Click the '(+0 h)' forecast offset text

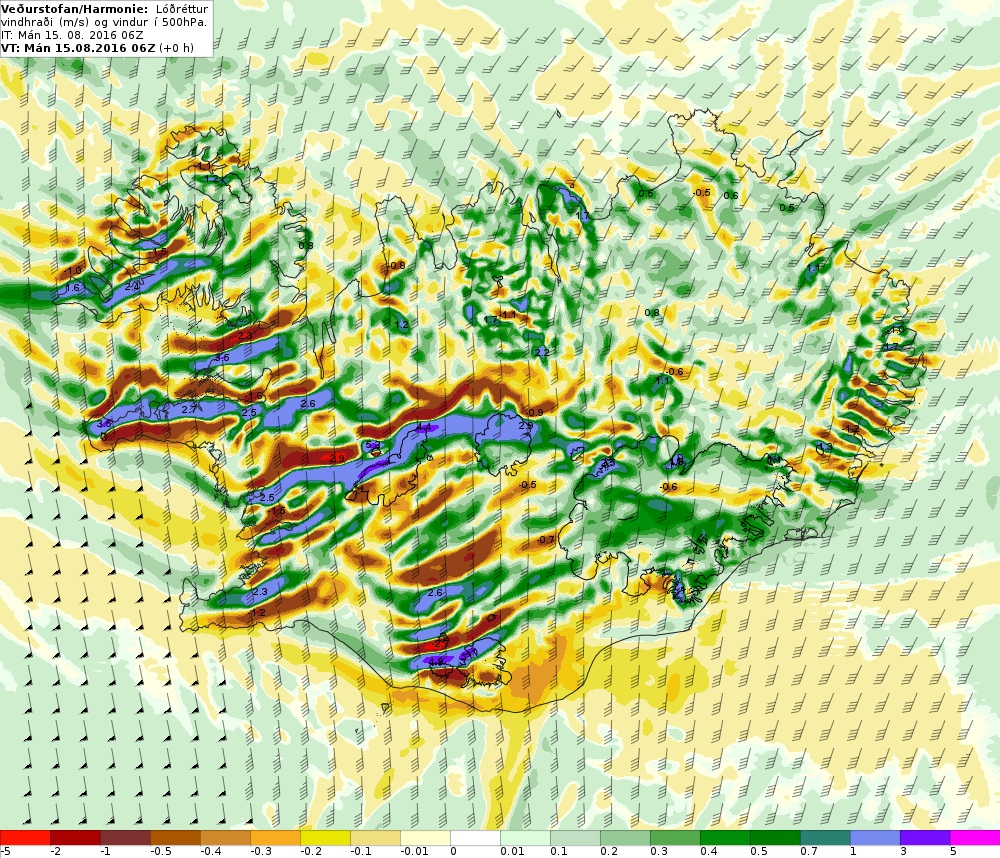(176, 48)
